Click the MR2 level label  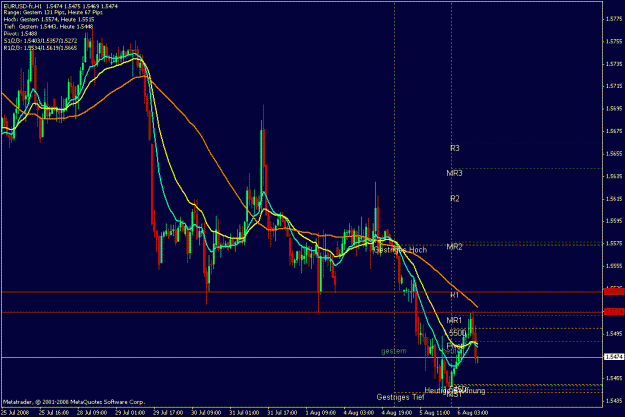(454, 247)
